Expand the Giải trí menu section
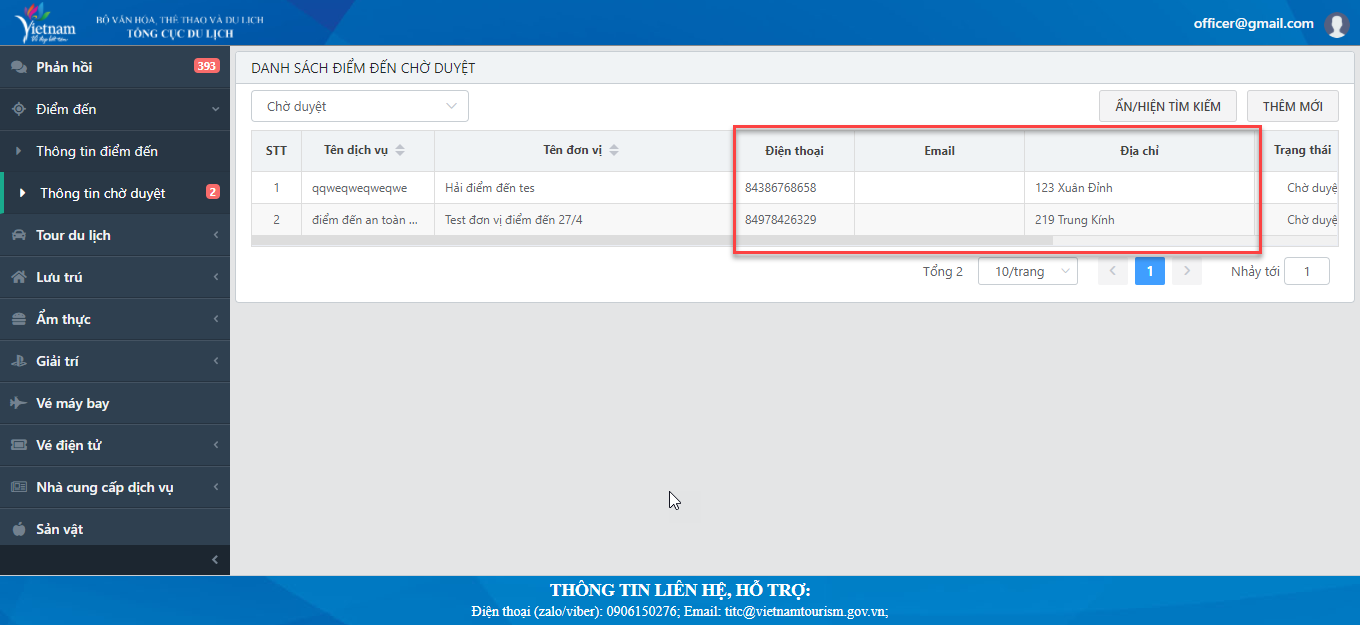Image resolution: width=1360 pixels, height=625 pixels. click(x=115, y=361)
